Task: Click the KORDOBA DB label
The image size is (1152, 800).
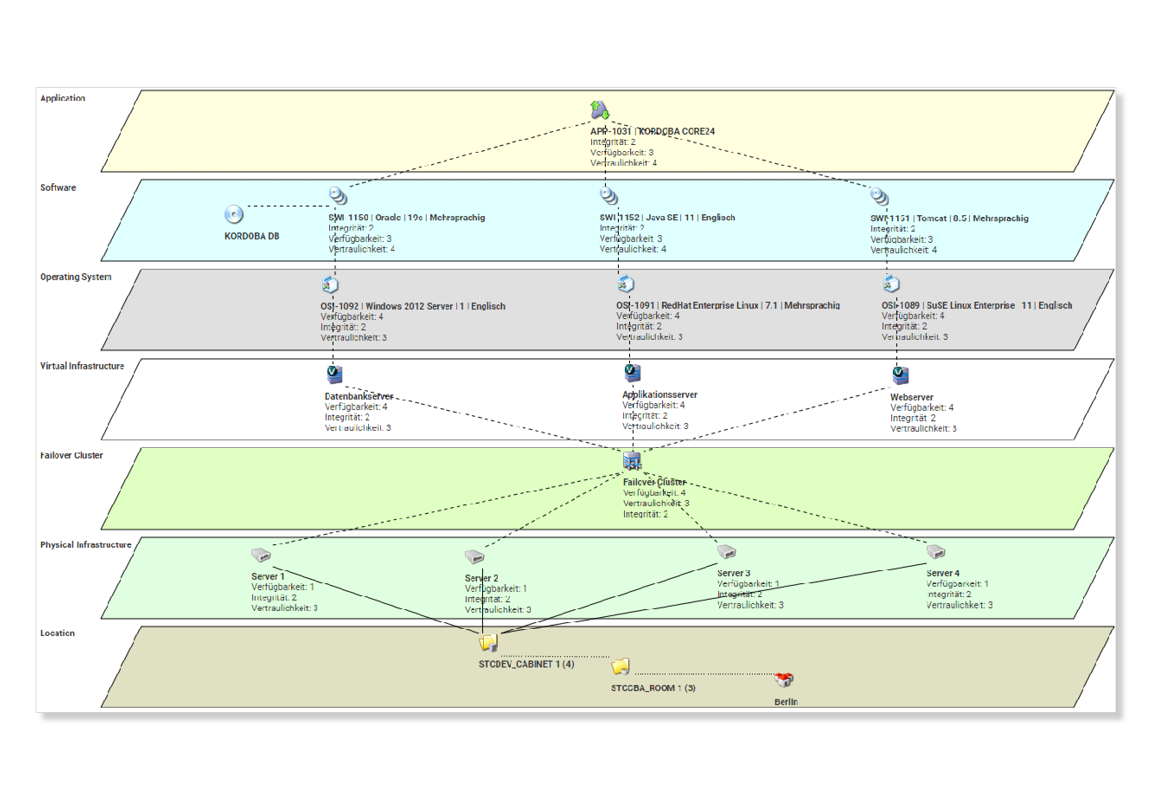Action: 251,237
